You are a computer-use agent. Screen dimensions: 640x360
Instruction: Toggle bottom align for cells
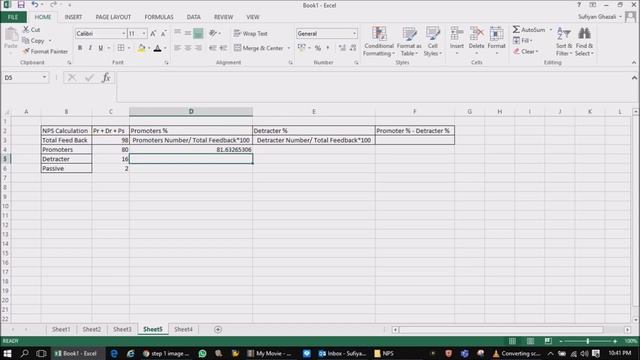198,33
